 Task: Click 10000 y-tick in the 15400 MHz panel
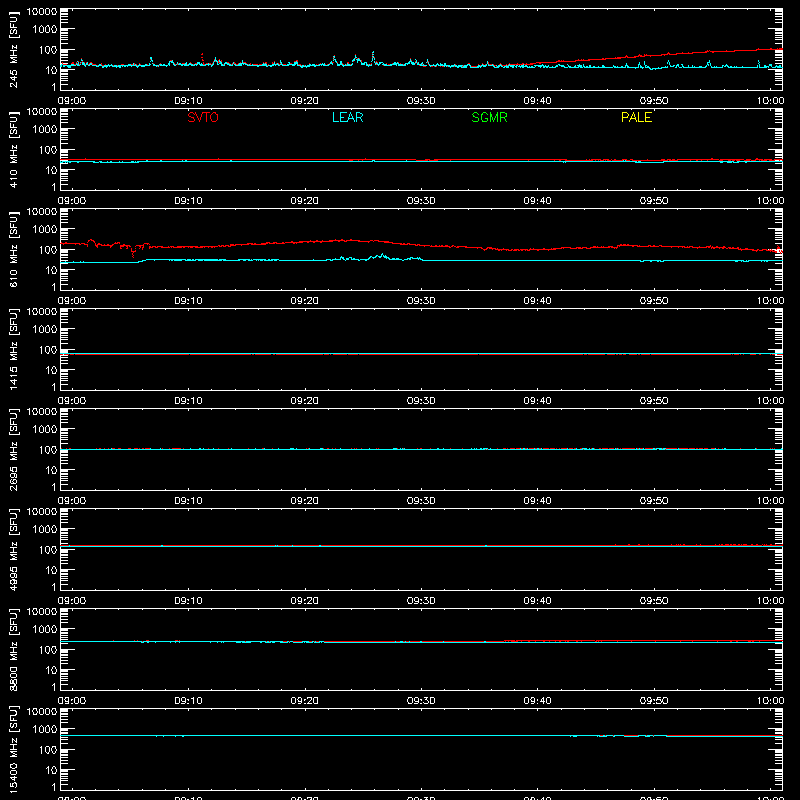pos(42,712)
